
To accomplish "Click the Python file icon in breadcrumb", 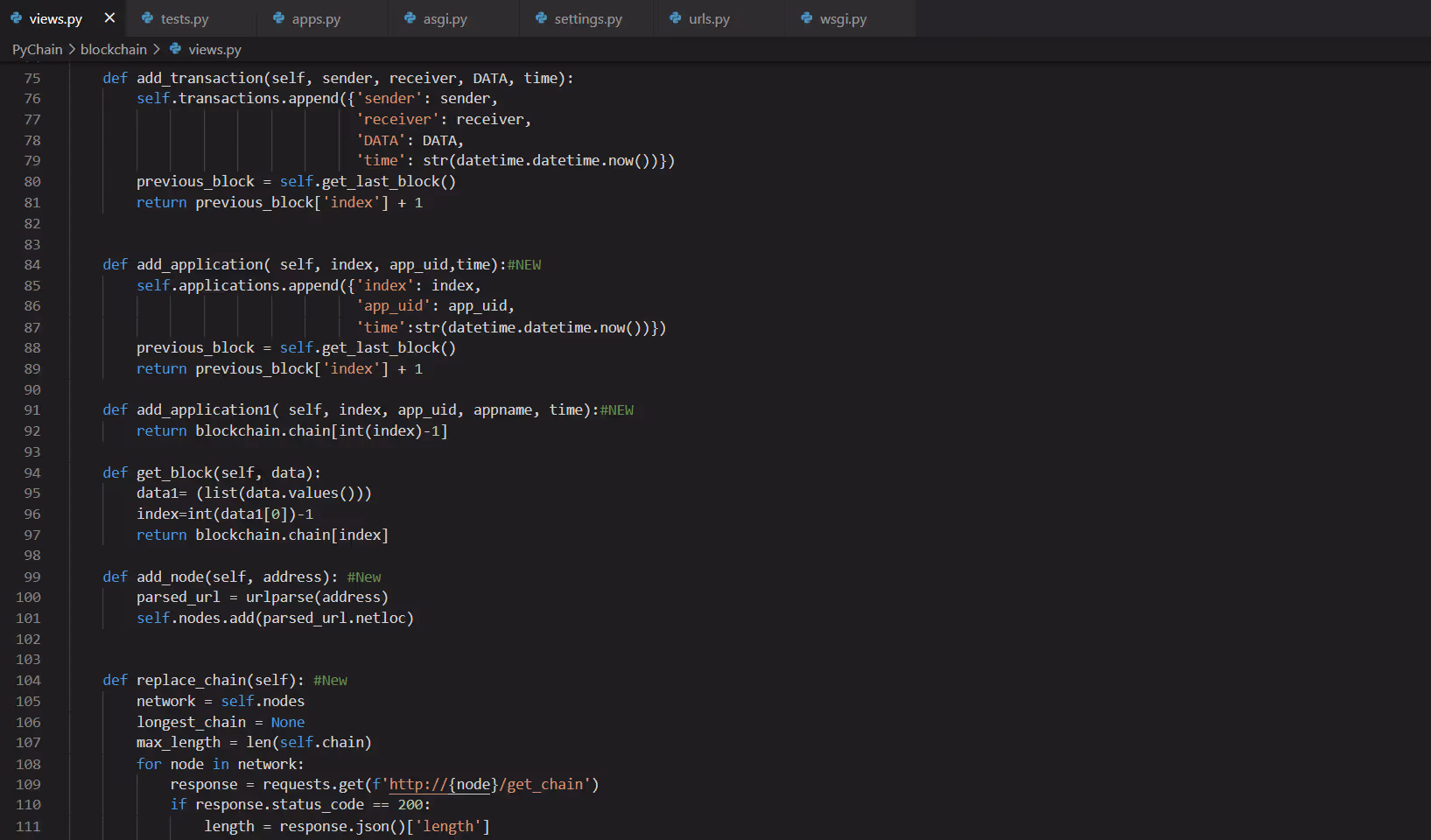I will 175,49.
